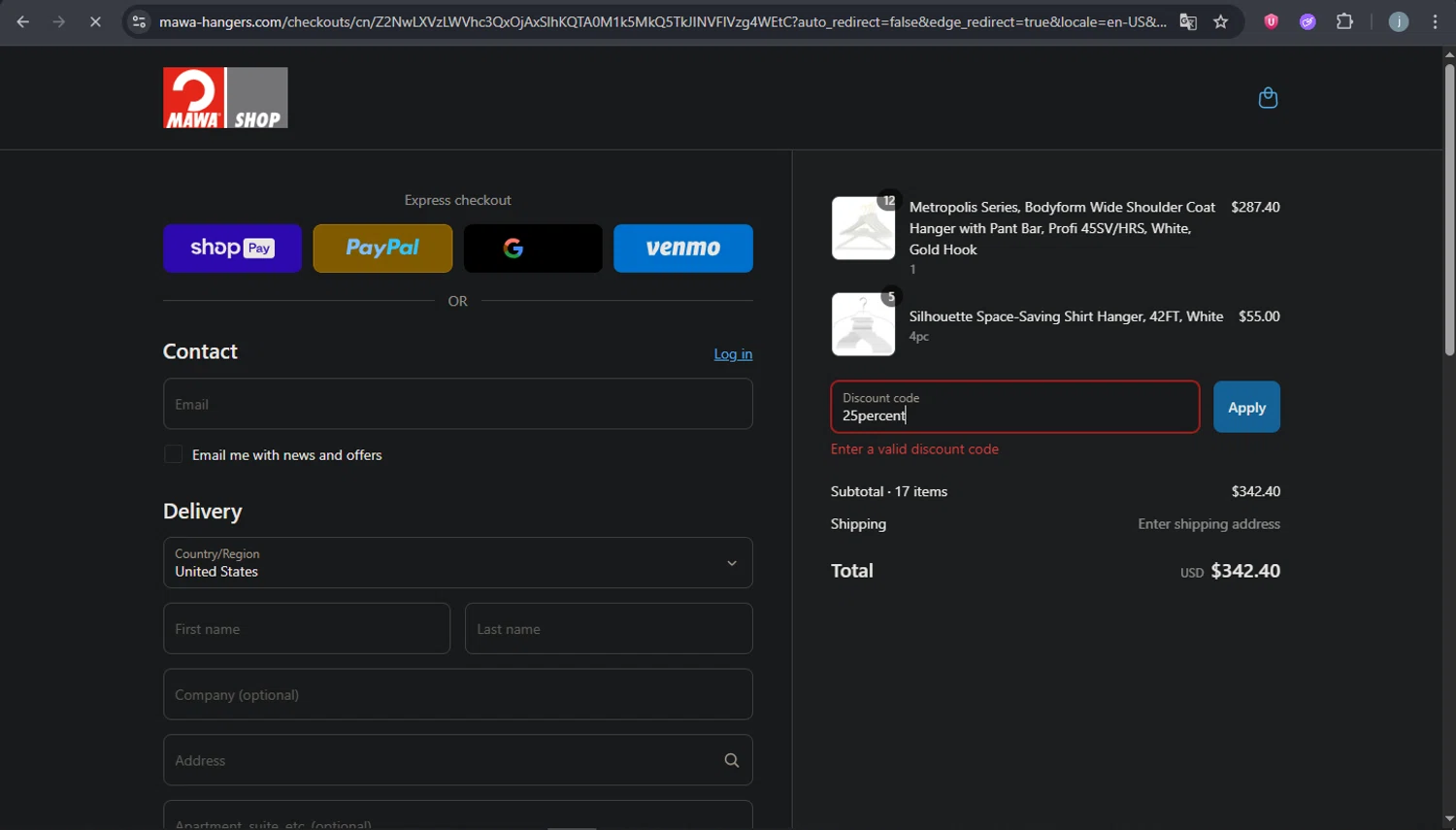Click the browser address bar URL
The height and width of the screenshot is (830, 1456).
662,21
